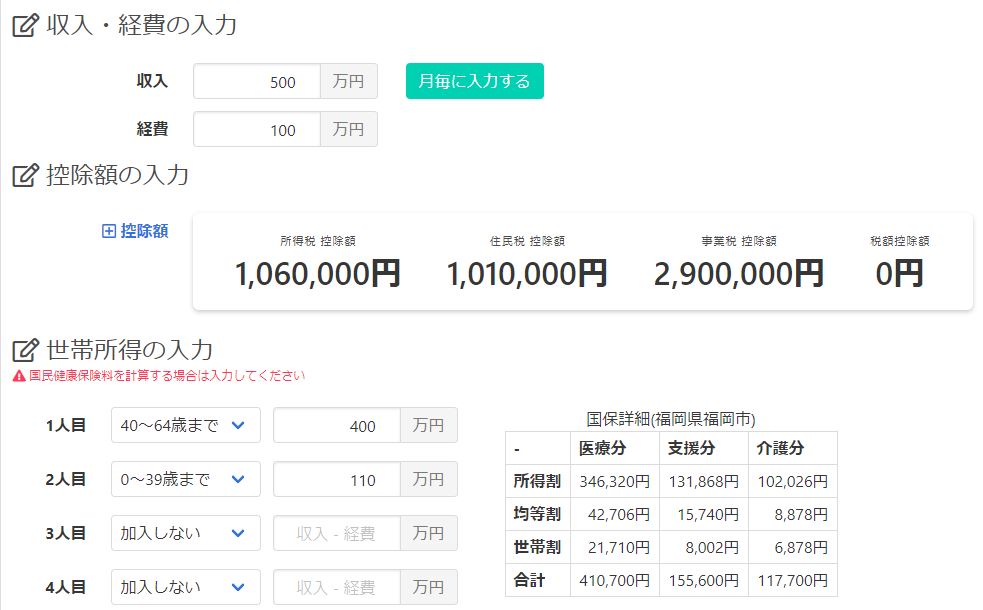This screenshot has width=983, height=610.
Task: Click the 国民健康保険料 warning message text
Action: coord(167,376)
